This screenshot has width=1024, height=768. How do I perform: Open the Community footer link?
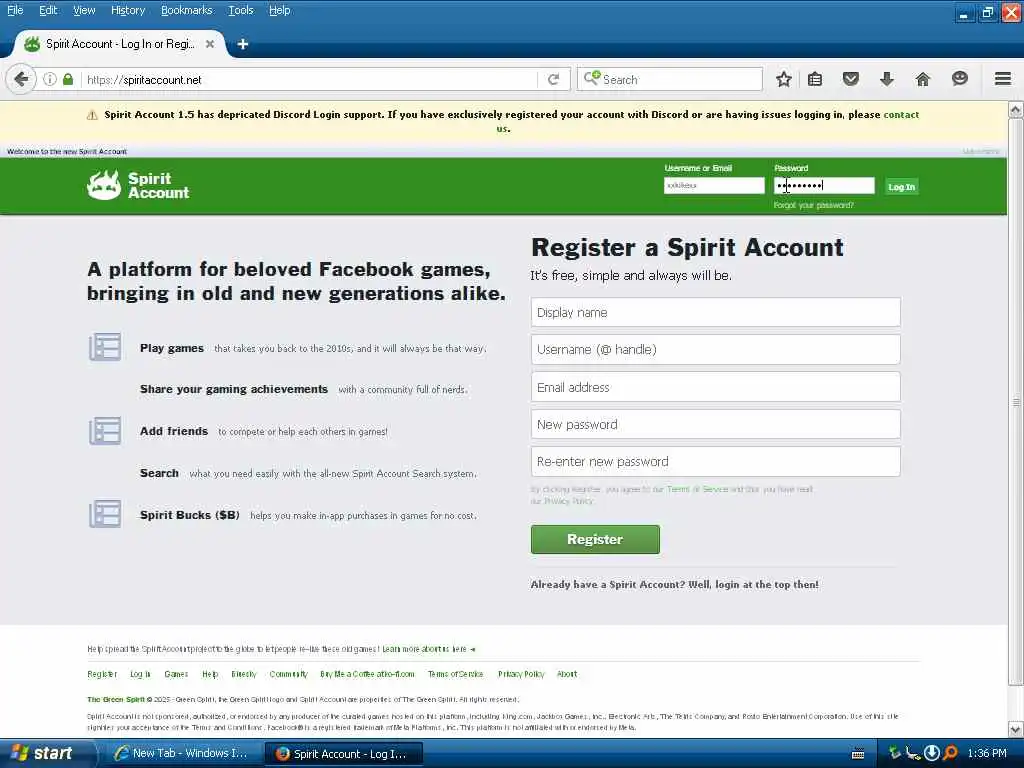pyautogui.click(x=288, y=674)
